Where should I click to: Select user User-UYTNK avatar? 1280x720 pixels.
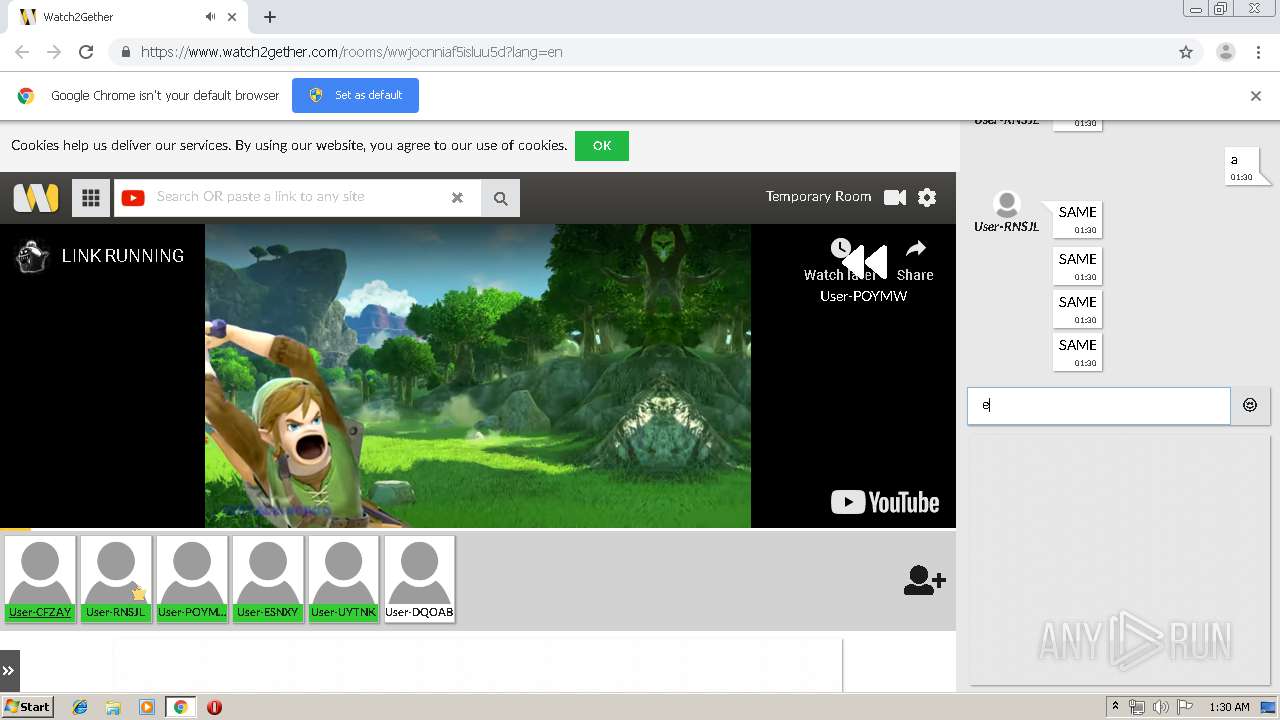point(344,579)
